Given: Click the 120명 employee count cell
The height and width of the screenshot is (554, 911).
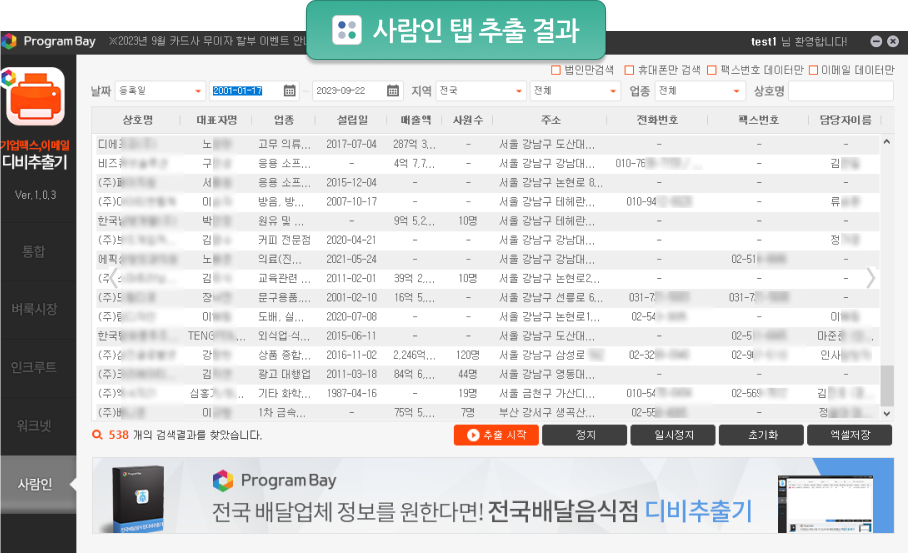Looking at the screenshot, I should click(x=468, y=355).
